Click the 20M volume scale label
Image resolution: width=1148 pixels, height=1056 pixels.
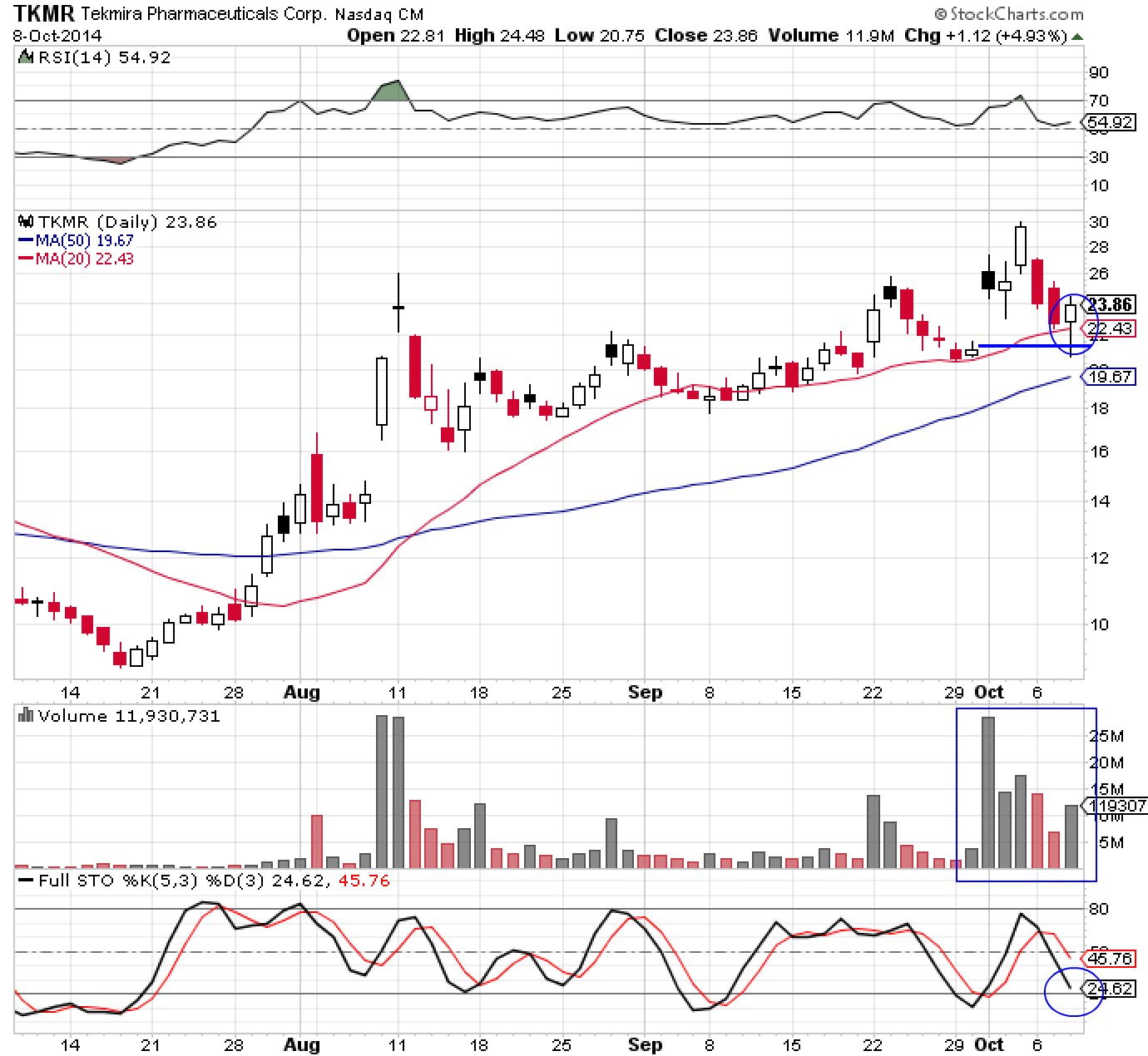point(1107,762)
